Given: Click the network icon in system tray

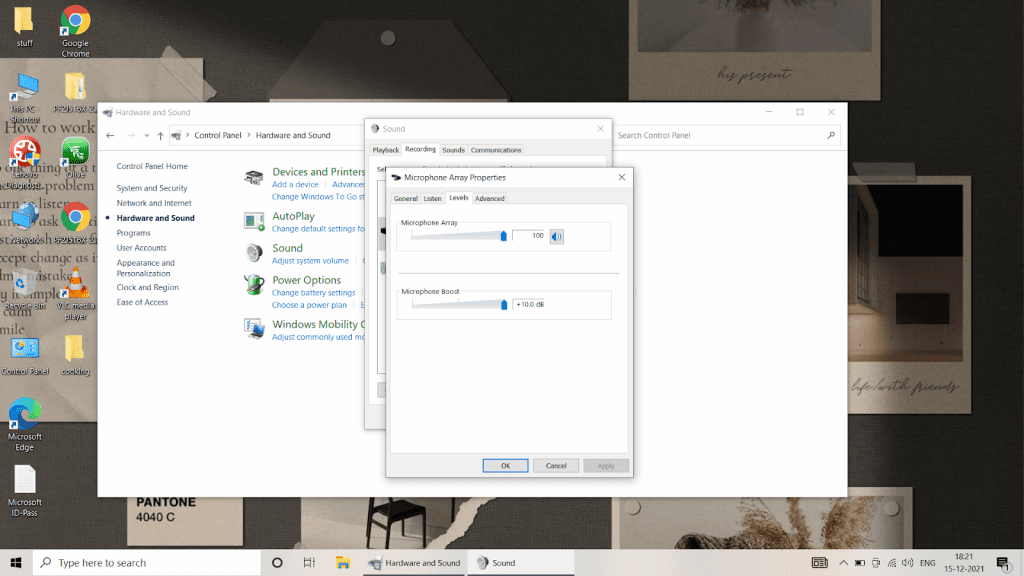Looking at the screenshot, I should click(x=891, y=562).
